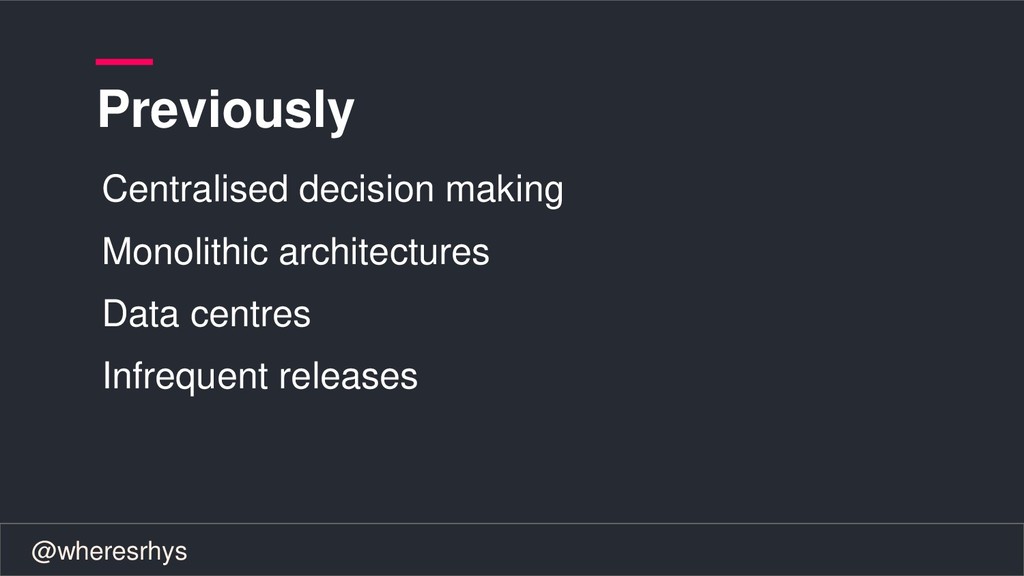Viewport: 1024px width, 576px height.
Task: Click the 'Previously' slide title
Action: click(225, 110)
